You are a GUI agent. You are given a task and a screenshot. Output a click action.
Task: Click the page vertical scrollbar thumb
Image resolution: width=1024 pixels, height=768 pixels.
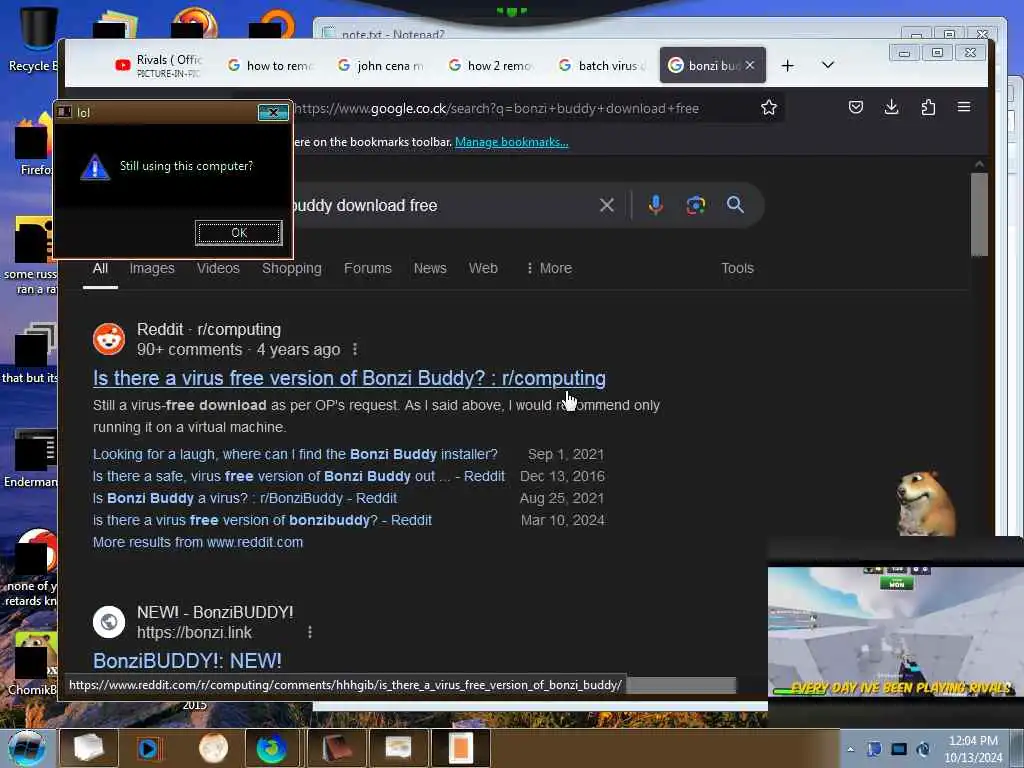tap(979, 215)
